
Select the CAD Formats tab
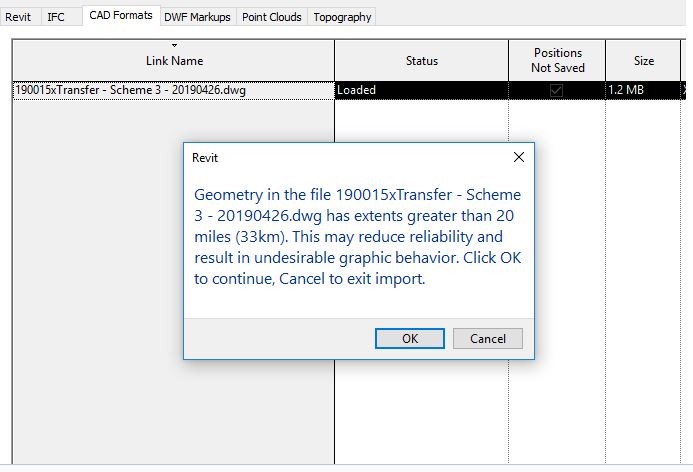121,15
